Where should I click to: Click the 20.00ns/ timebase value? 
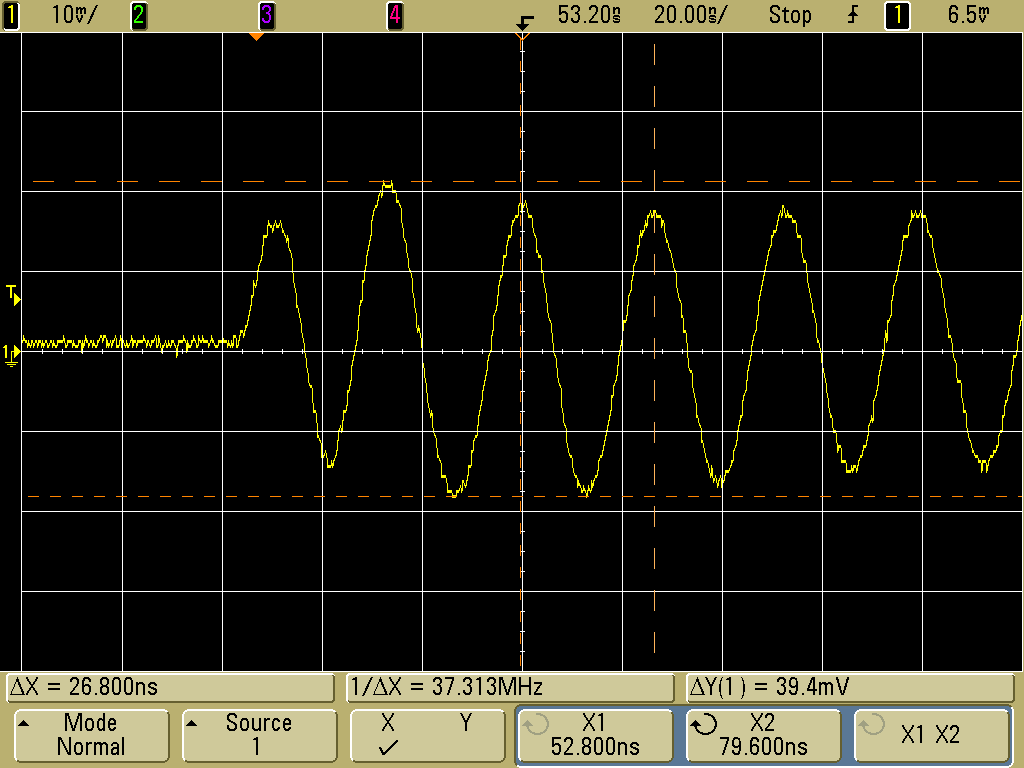pyautogui.click(x=690, y=15)
